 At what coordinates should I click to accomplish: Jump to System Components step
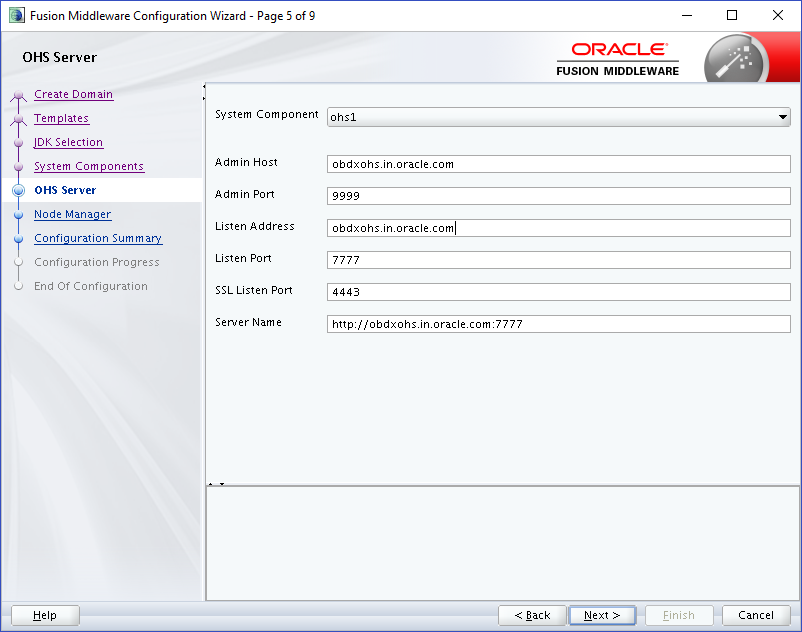[88, 167]
